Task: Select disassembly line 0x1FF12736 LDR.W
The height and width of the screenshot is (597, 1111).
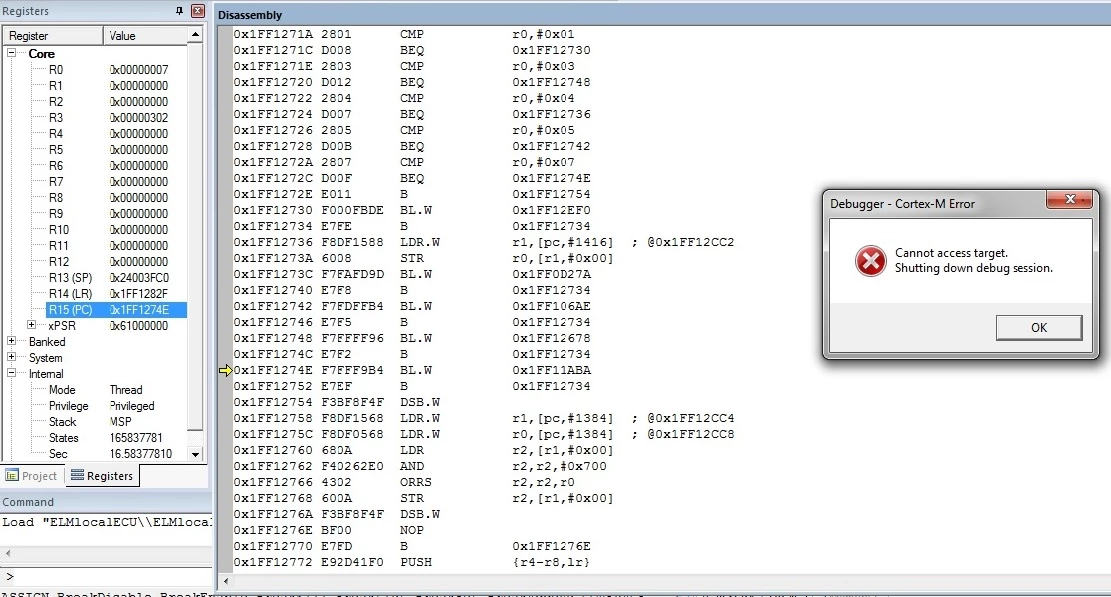Action: pyautogui.click(x=484, y=242)
